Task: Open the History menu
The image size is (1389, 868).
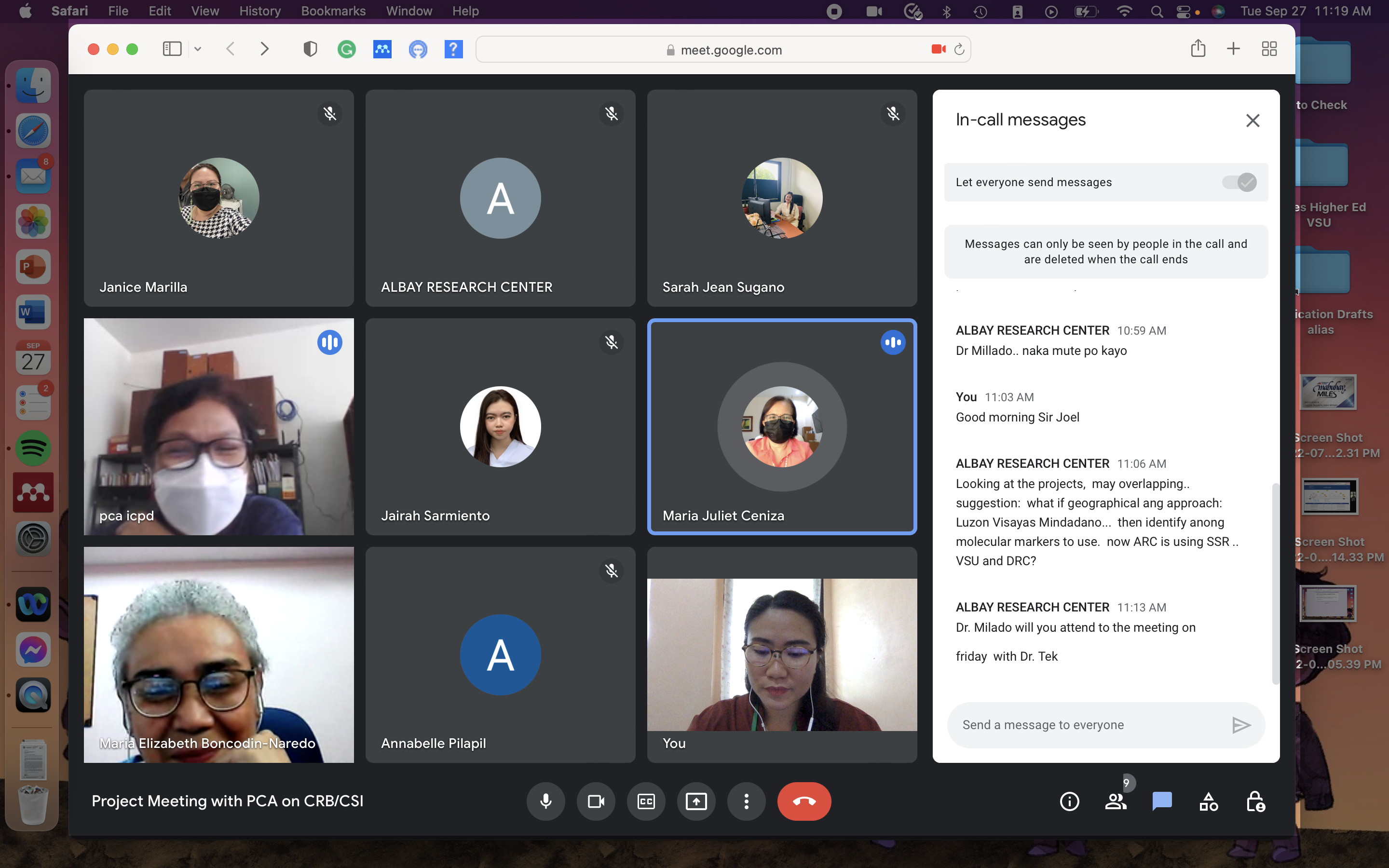Action: [259, 11]
